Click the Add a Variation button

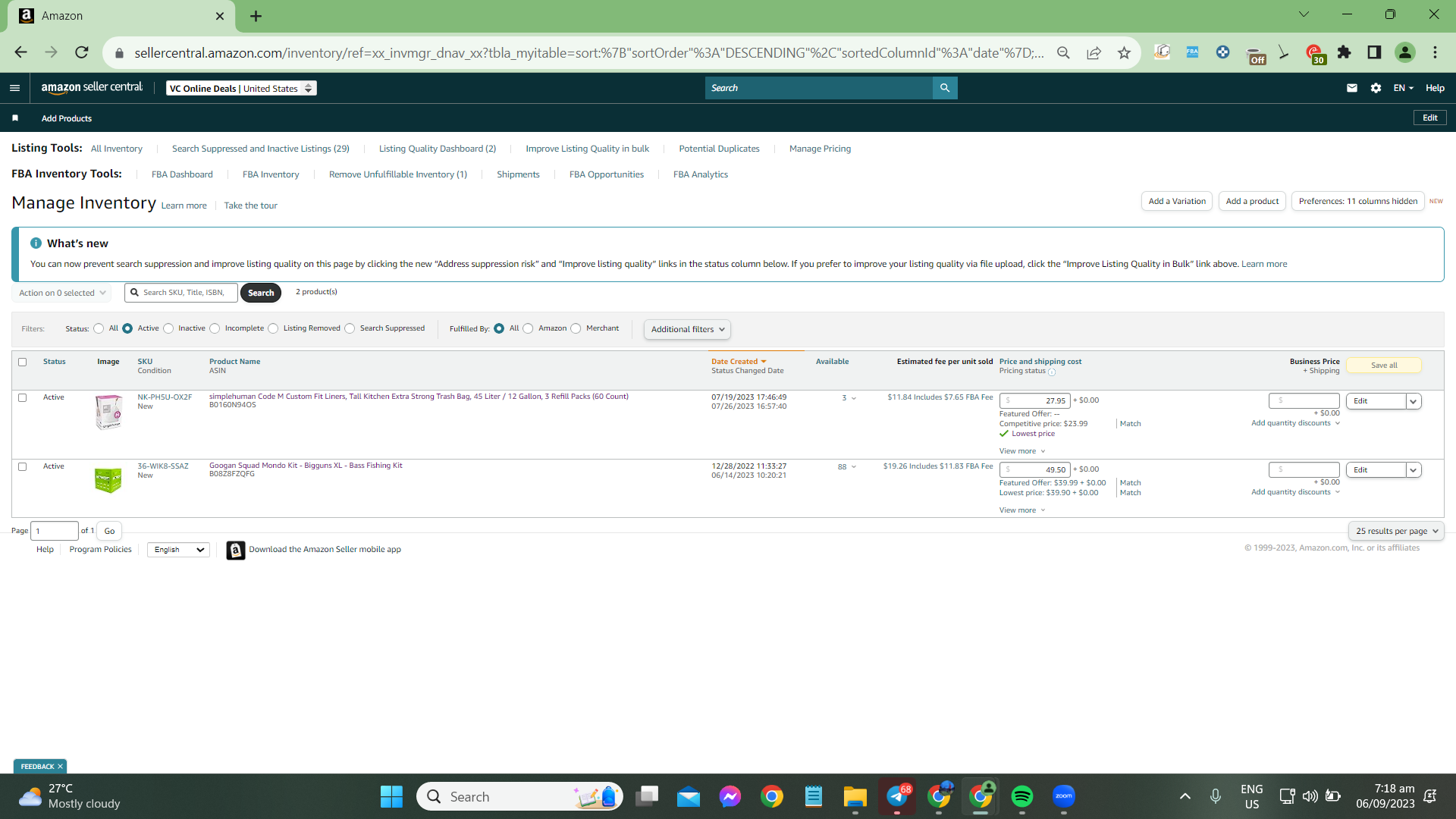pyautogui.click(x=1177, y=202)
